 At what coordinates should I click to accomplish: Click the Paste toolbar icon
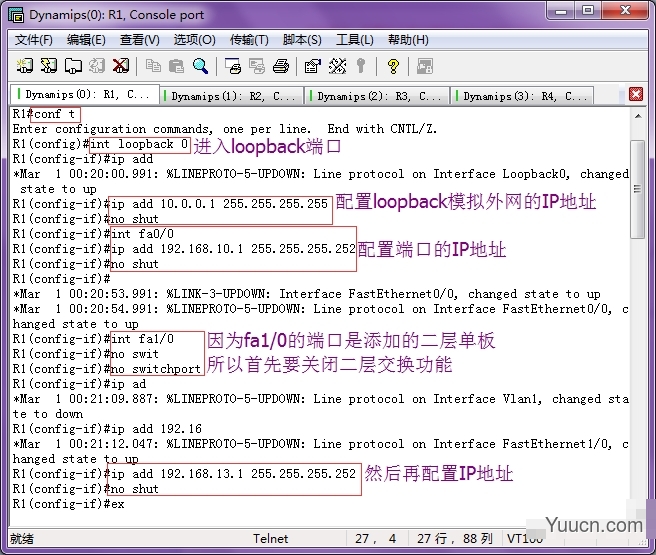pos(176,66)
